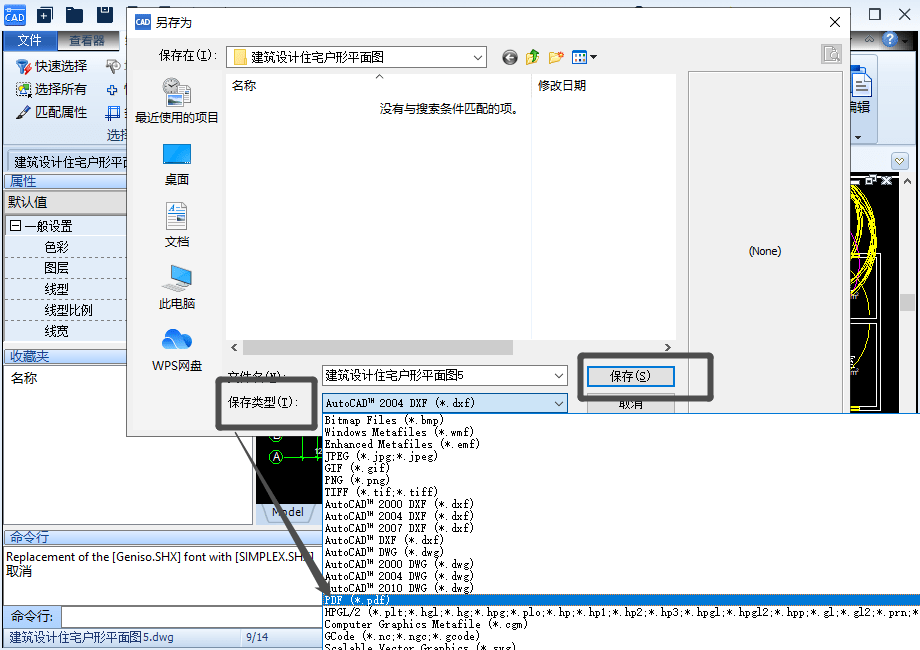
Task: Click the 线型 property row
Action: [66, 289]
